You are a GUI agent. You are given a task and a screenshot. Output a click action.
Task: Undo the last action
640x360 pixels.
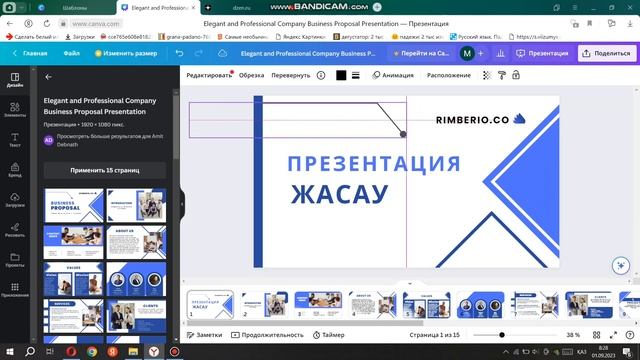tap(179, 53)
